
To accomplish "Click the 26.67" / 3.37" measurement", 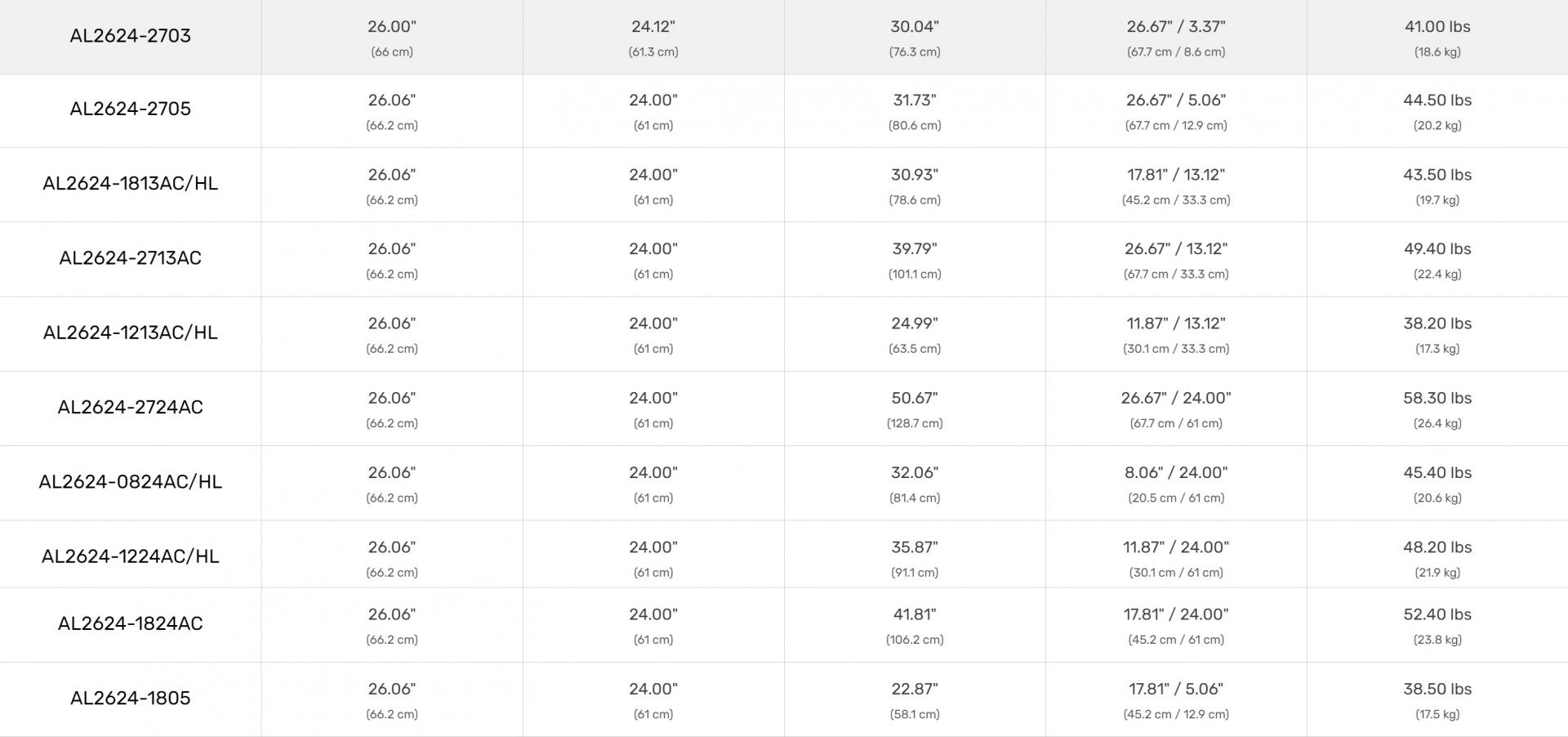I will 1176,27.
